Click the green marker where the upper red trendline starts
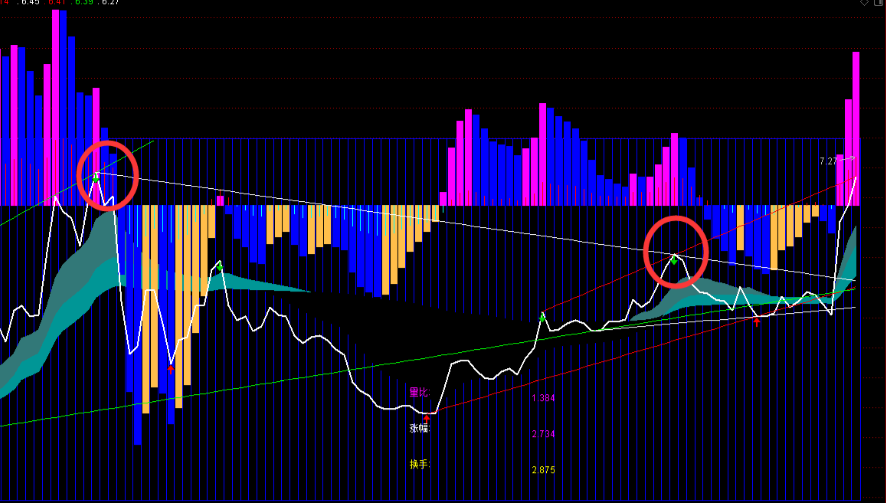 tap(542, 318)
